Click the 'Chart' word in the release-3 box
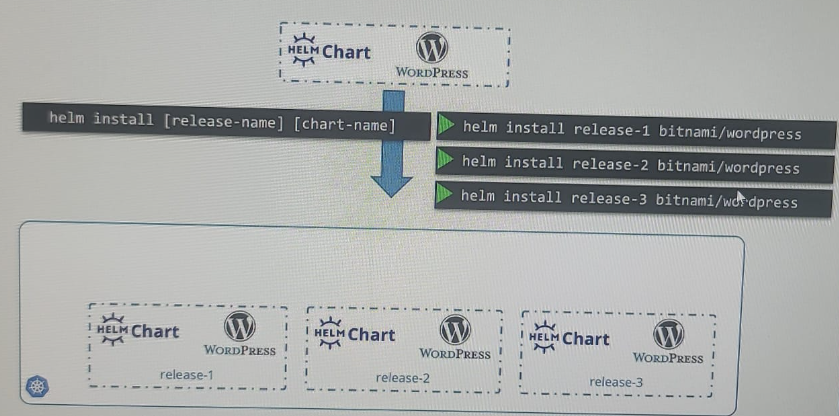839x416 pixels. click(x=585, y=339)
